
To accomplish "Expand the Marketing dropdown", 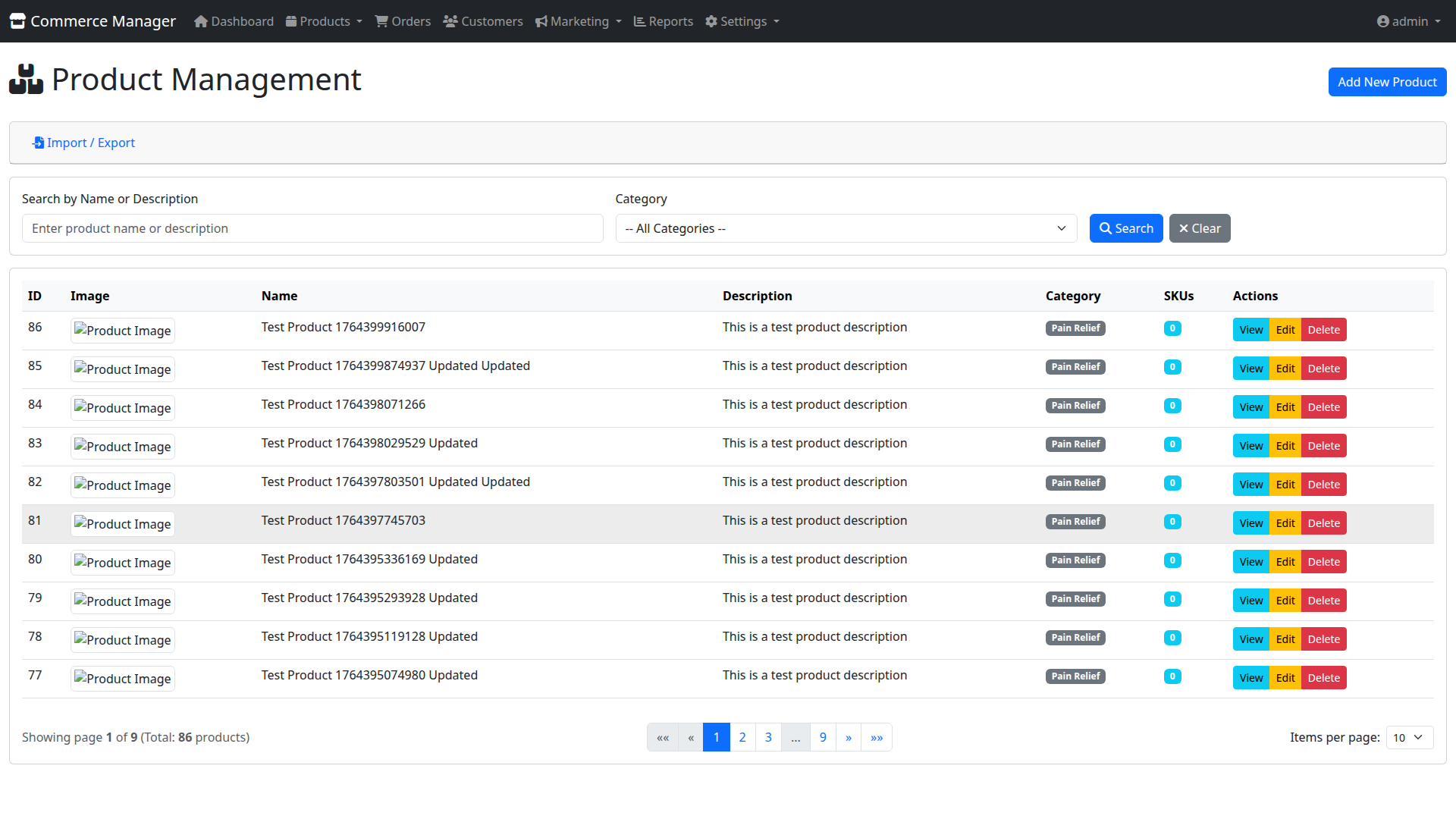I will [578, 21].
